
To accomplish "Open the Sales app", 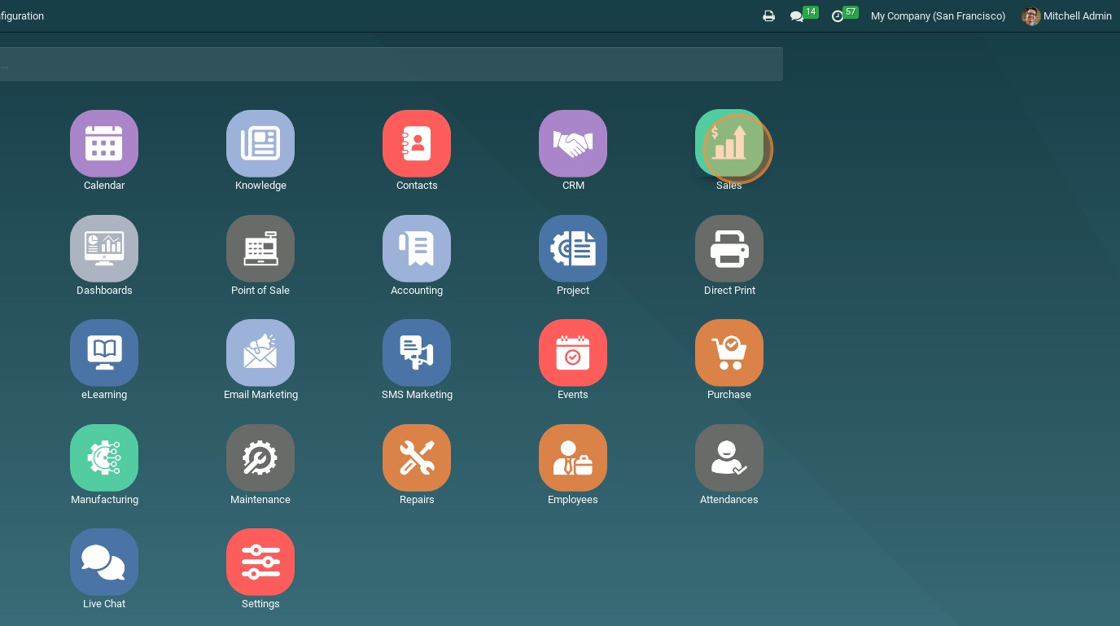I will tap(729, 144).
